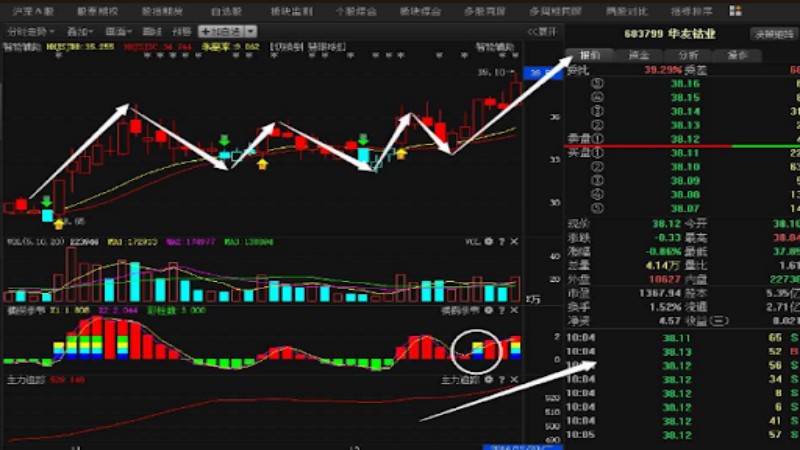800x450 pixels.
Task: Click the red-green buy/sell ratio bar
Action: [x=682, y=146]
